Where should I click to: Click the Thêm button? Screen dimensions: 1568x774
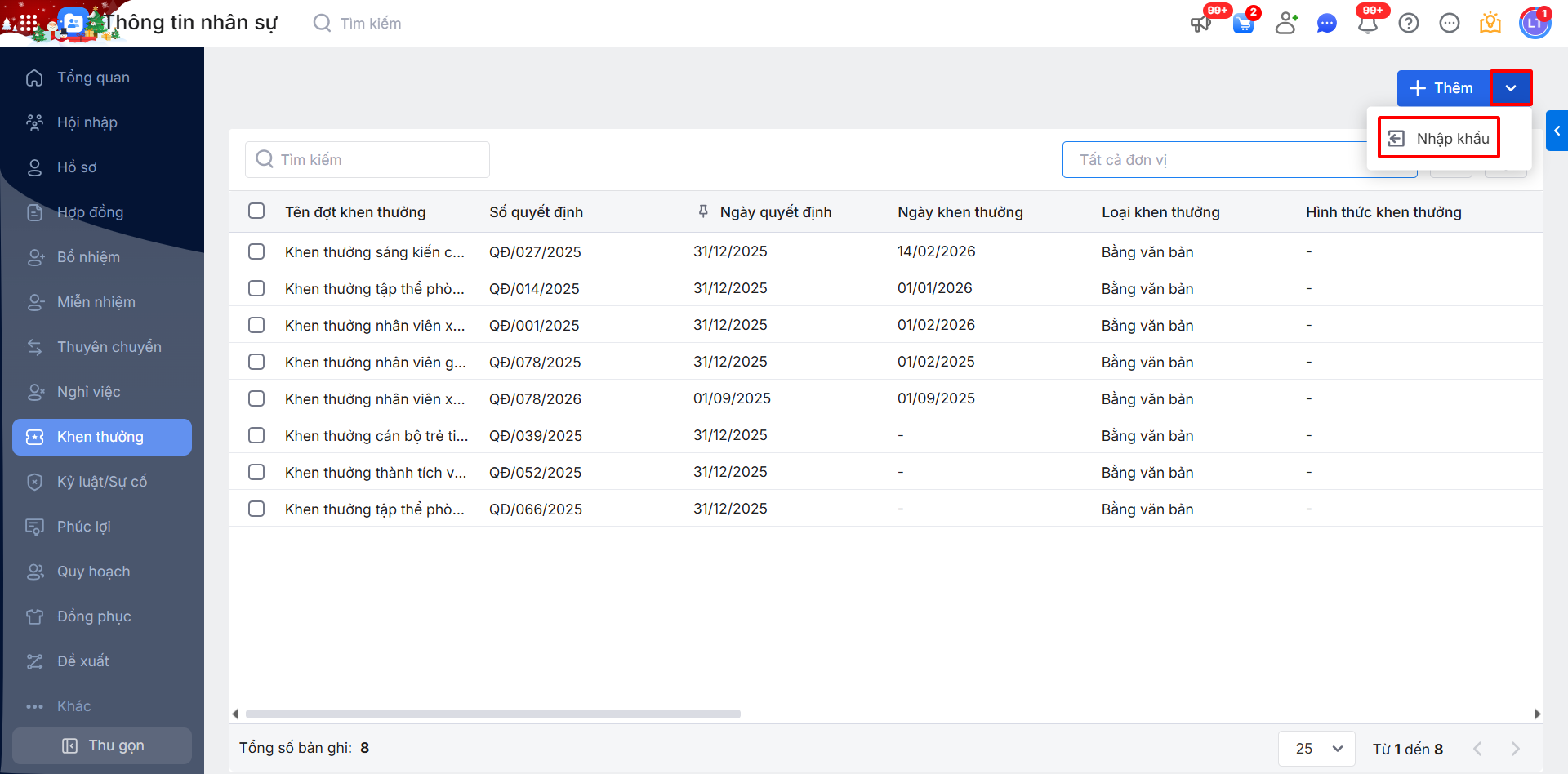(1443, 88)
